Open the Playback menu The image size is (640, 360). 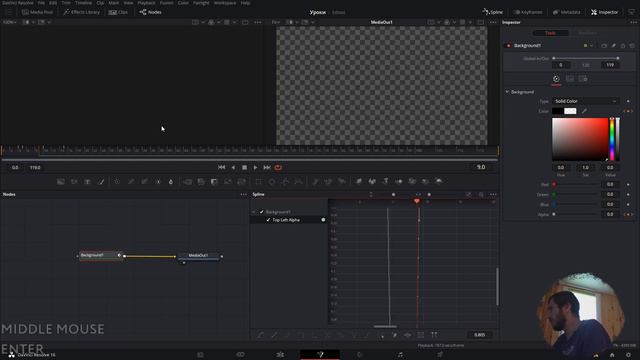coord(146,3)
